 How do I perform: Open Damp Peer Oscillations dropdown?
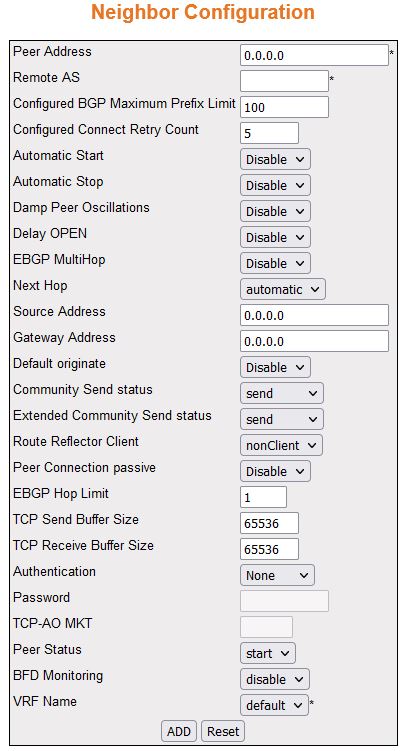click(275, 211)
